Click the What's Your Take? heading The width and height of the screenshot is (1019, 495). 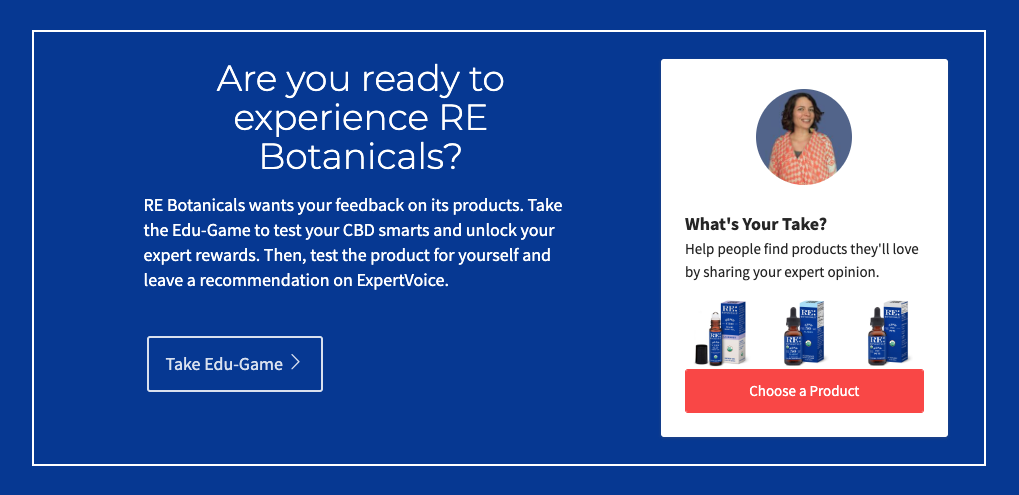coord(756,225)
